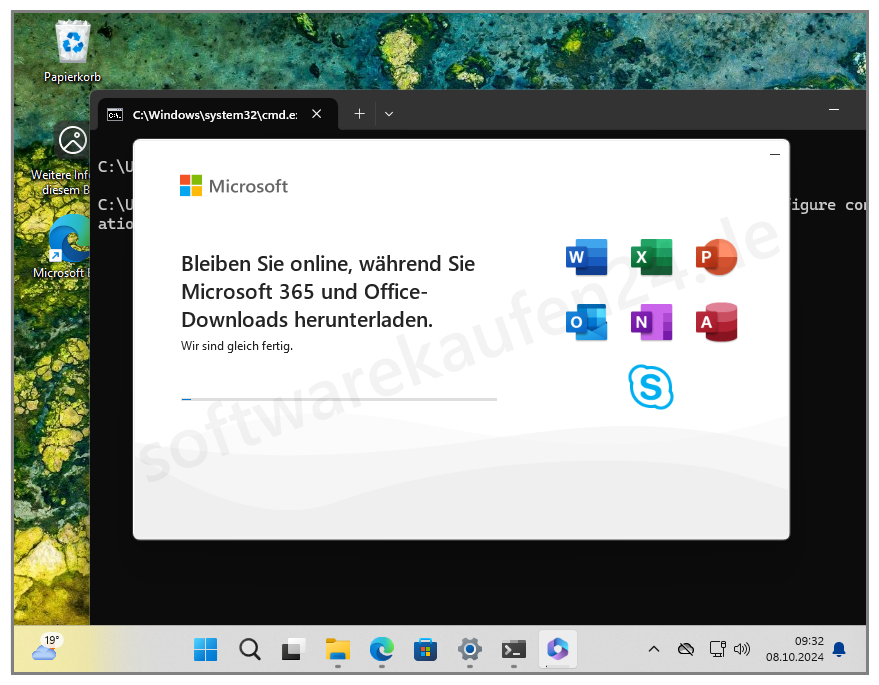Click the PowerPoint icon in the installer
The image size is (879, 685).
[x=716, y=257]
